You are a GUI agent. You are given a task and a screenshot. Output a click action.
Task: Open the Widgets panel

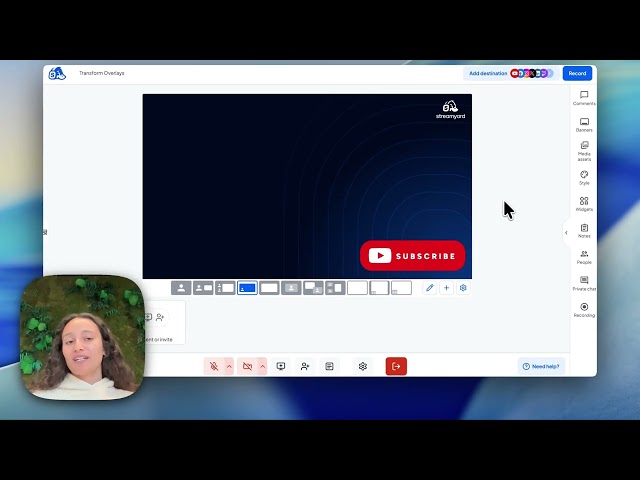pos(584,204)
